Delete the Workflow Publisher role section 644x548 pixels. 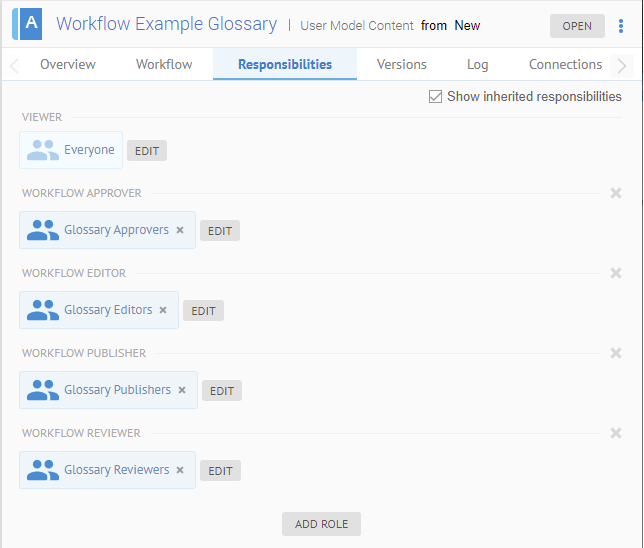pyautogui.click(x=616, y=353)
